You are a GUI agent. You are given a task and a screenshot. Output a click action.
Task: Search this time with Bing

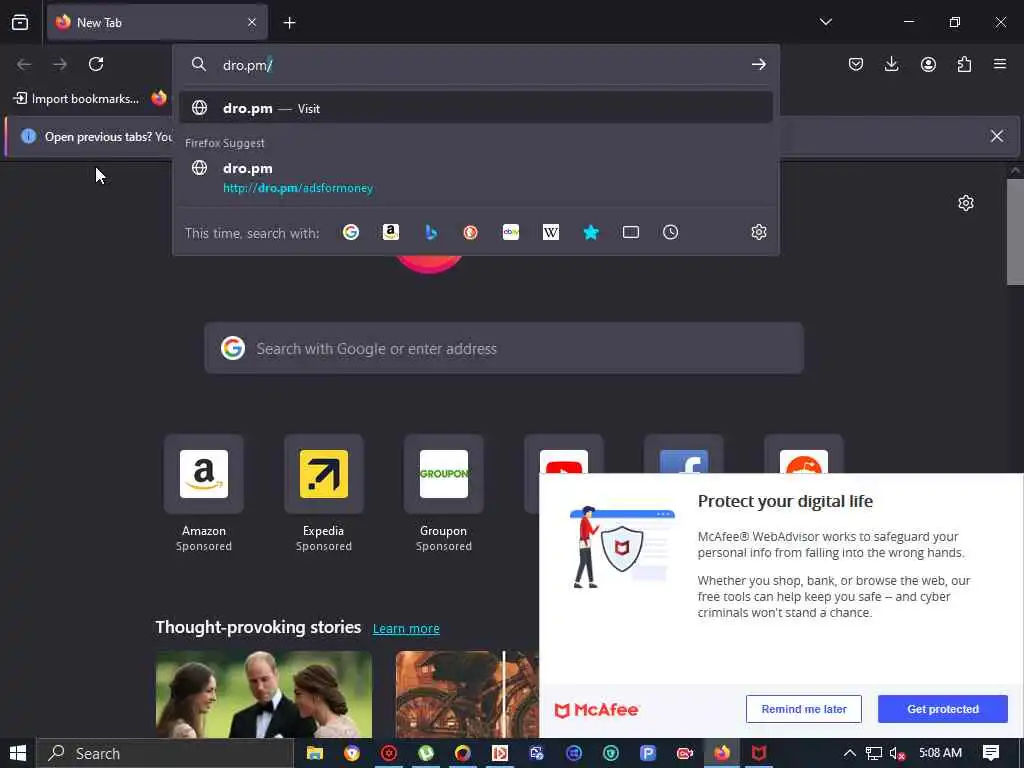click(431, 232)
